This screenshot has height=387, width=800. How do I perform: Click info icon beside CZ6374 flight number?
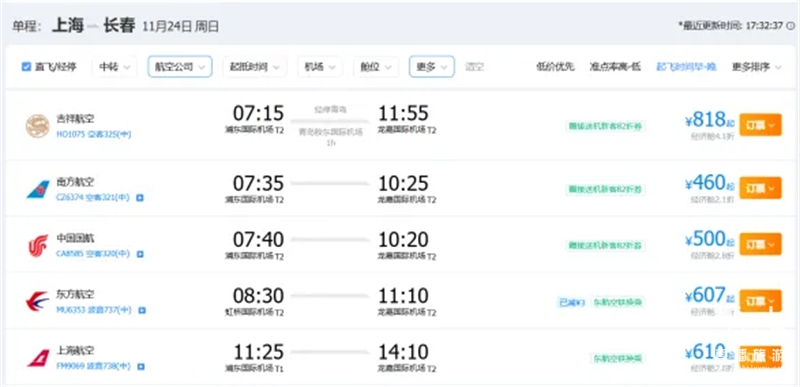140,197
